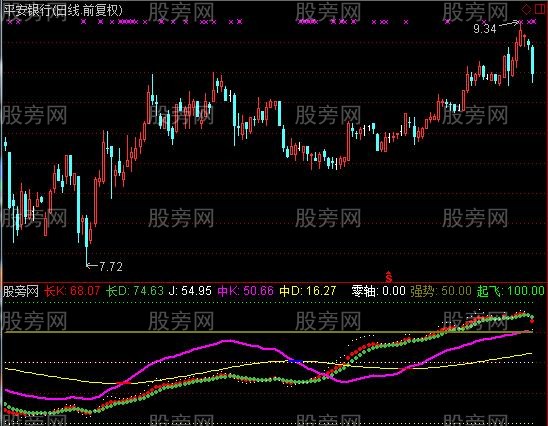Click the 股旁网 indicator name label

[x=20, y=291]
